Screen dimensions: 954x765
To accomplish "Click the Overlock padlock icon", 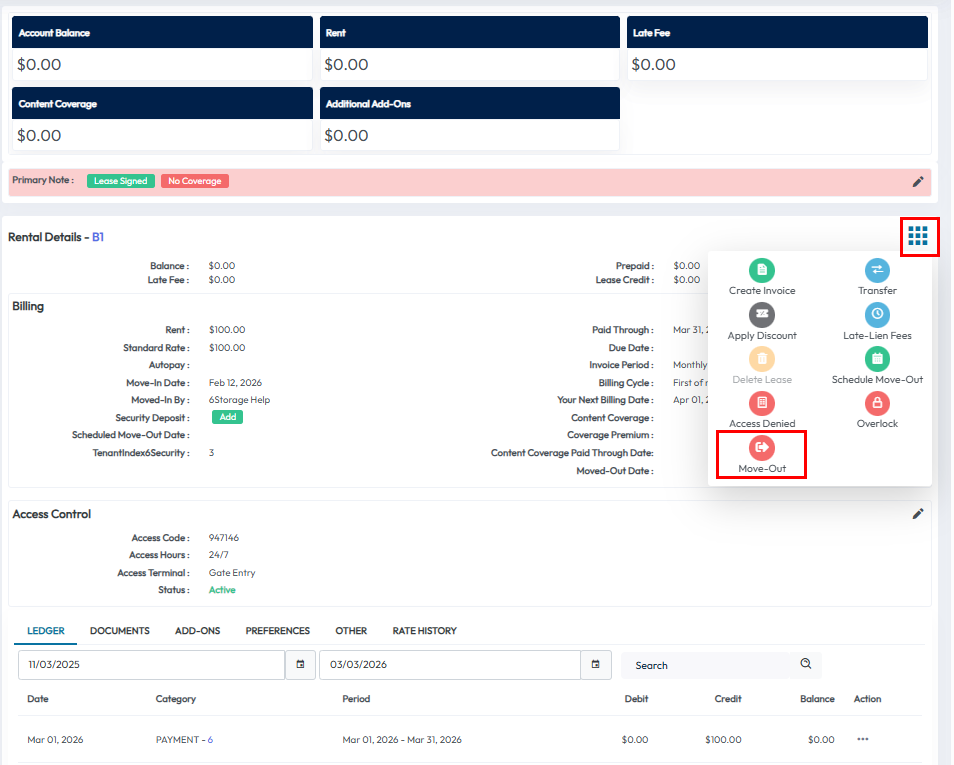I will [877, 403].
